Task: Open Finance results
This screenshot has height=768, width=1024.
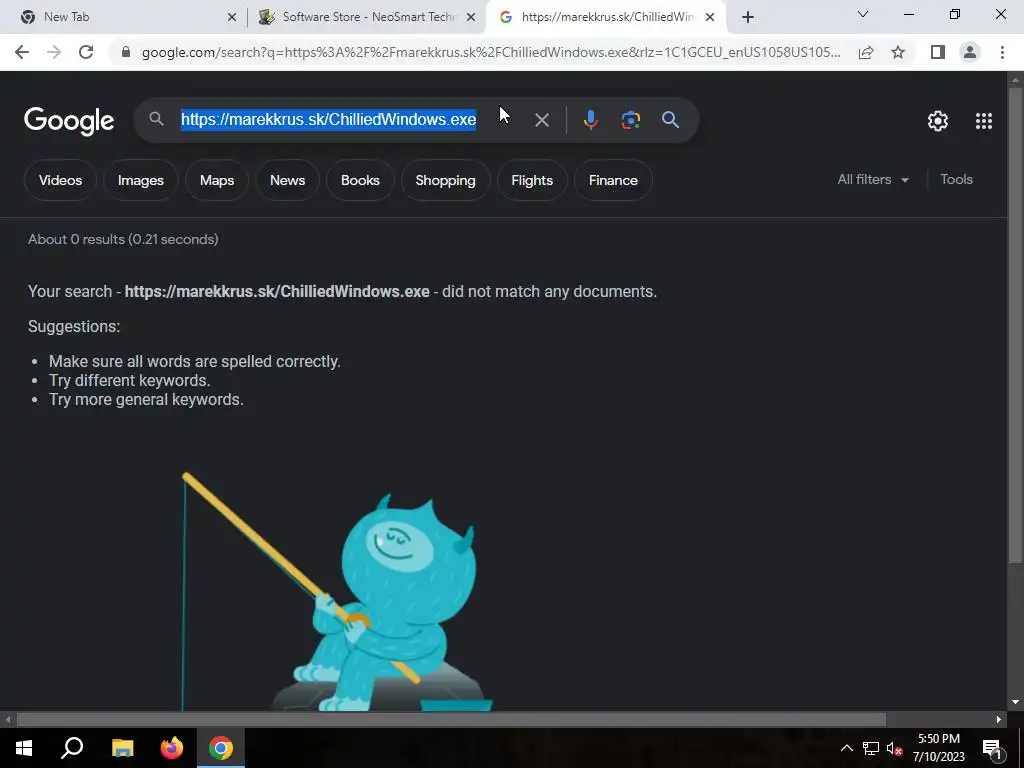Action: tap(613, 180)
